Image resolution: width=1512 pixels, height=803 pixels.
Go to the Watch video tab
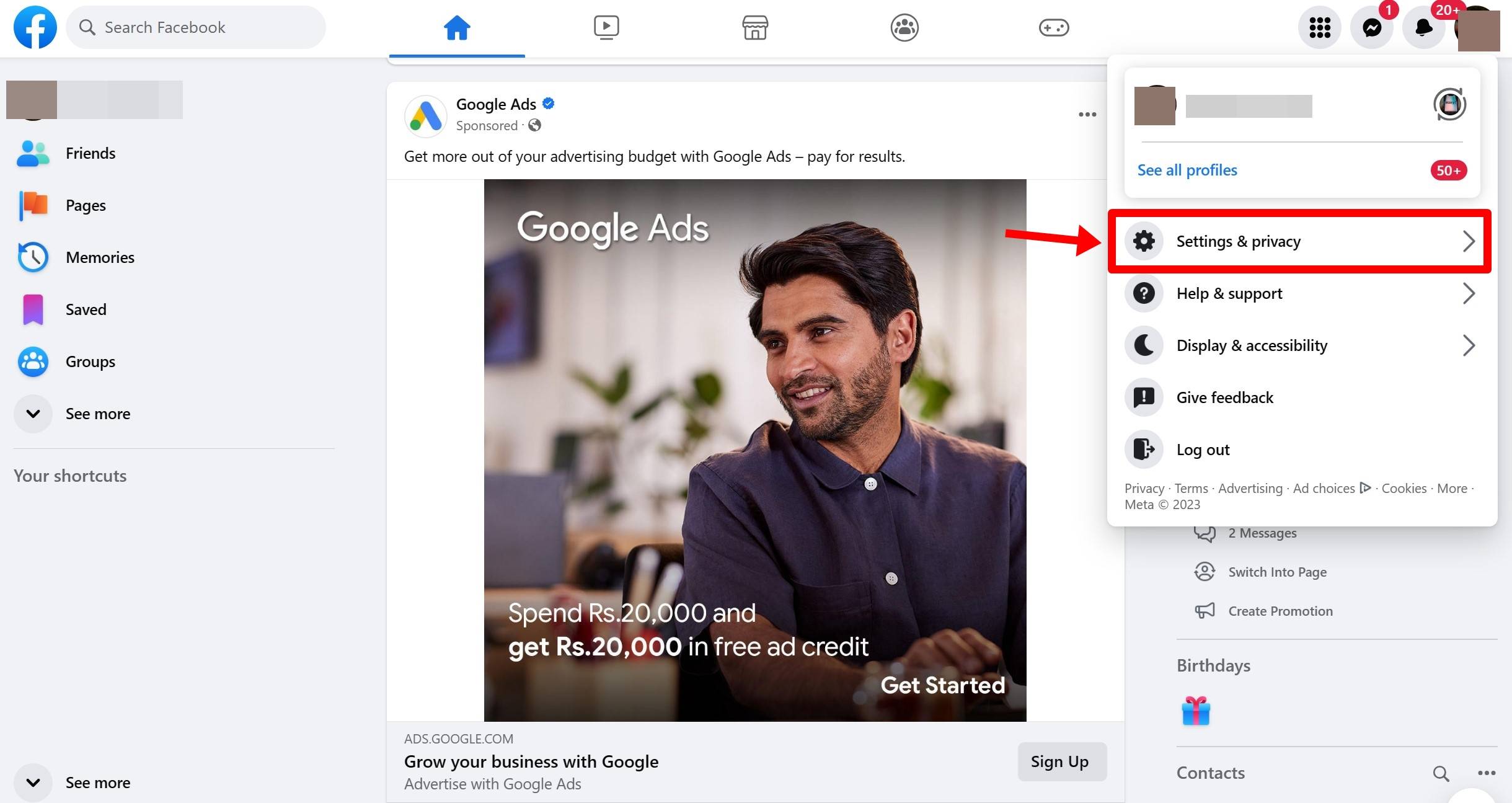606,28
